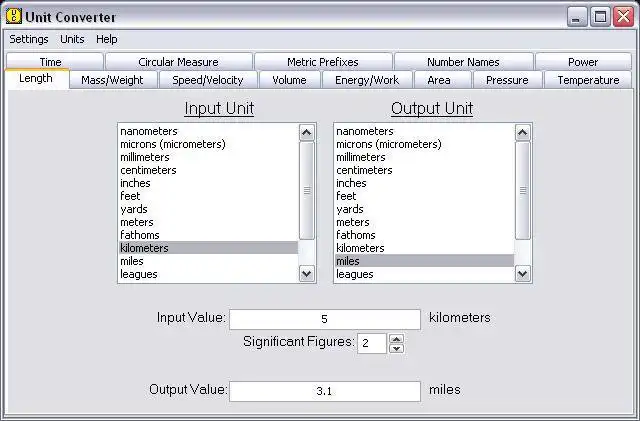Switch to the Circular Measure tab

pyautogui.click(x=179, y=62)
